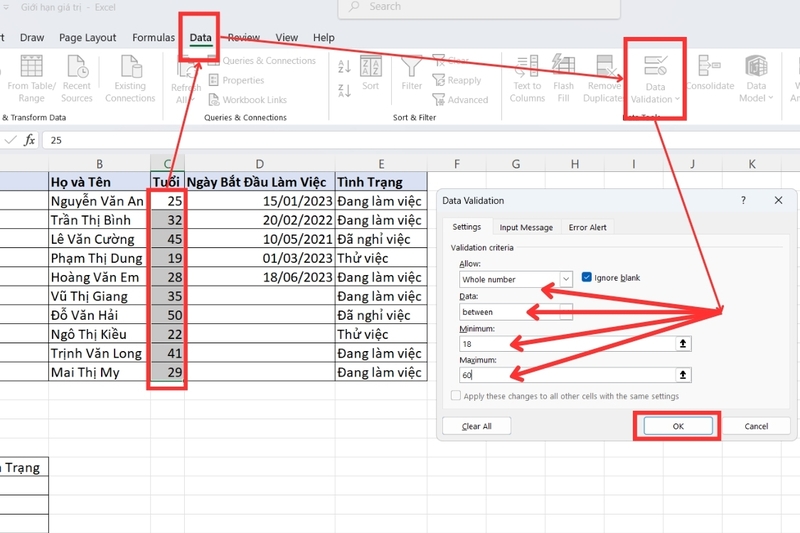Viewport: 800px width, 533px height.
Task: Reapply the current filter
Action: (x=457, y=80)
